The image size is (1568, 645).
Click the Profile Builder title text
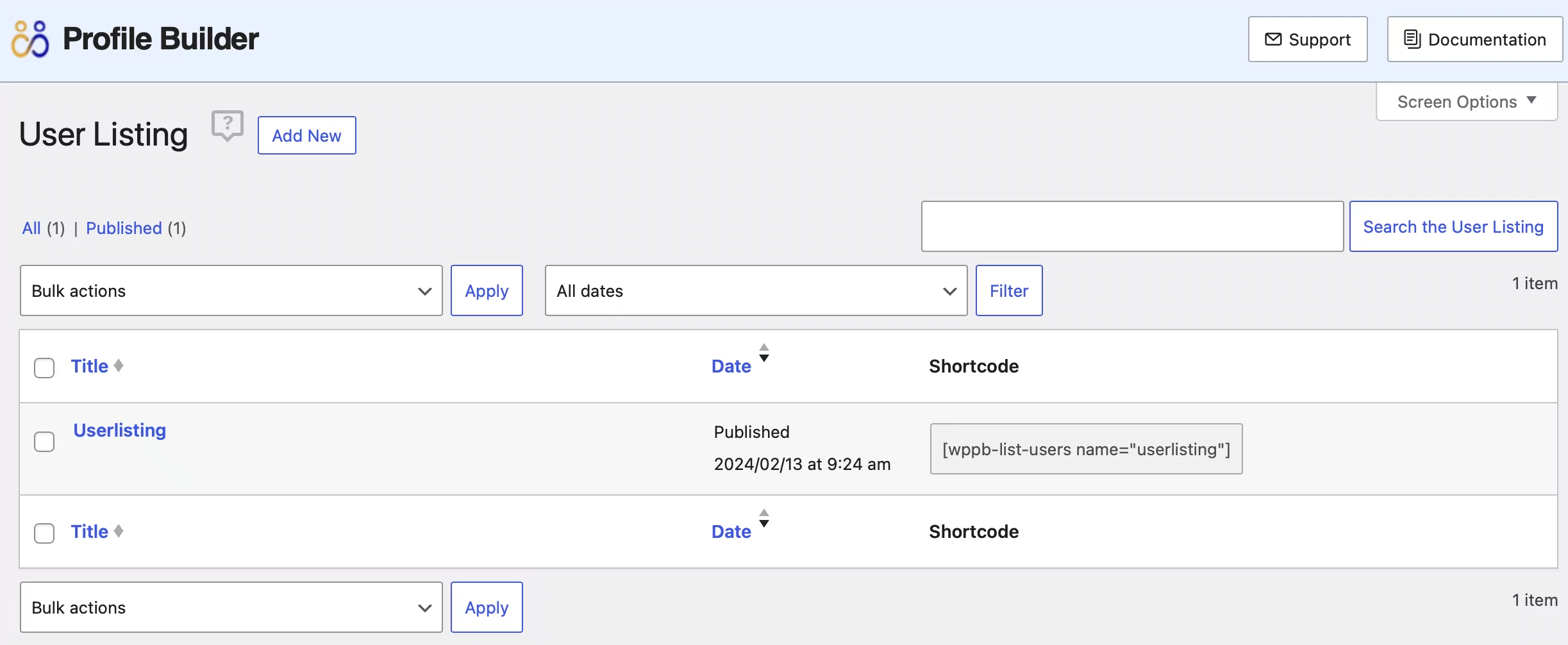161,38
